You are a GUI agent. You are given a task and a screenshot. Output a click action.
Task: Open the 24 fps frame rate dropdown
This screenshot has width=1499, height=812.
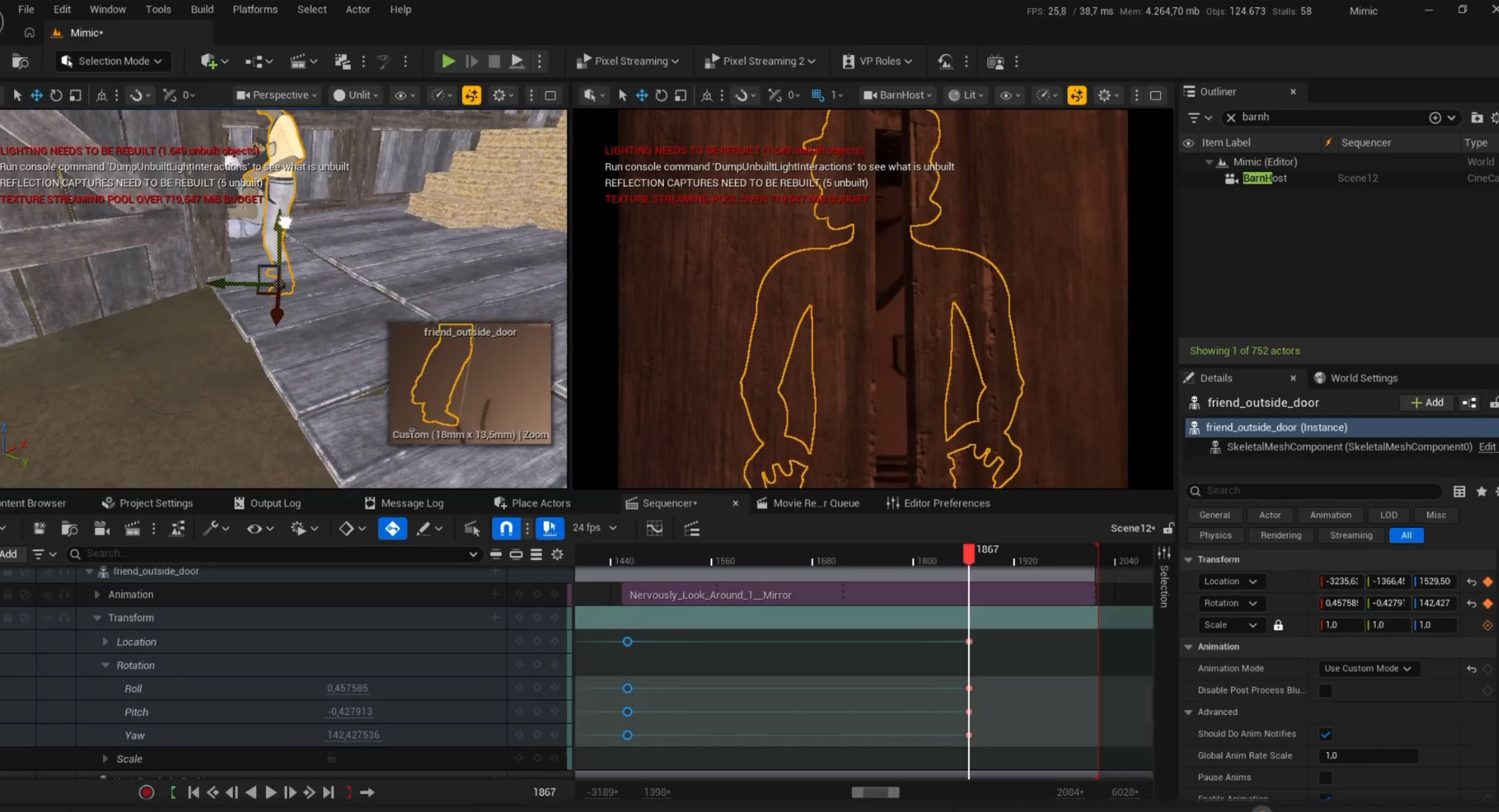(595, 528)
